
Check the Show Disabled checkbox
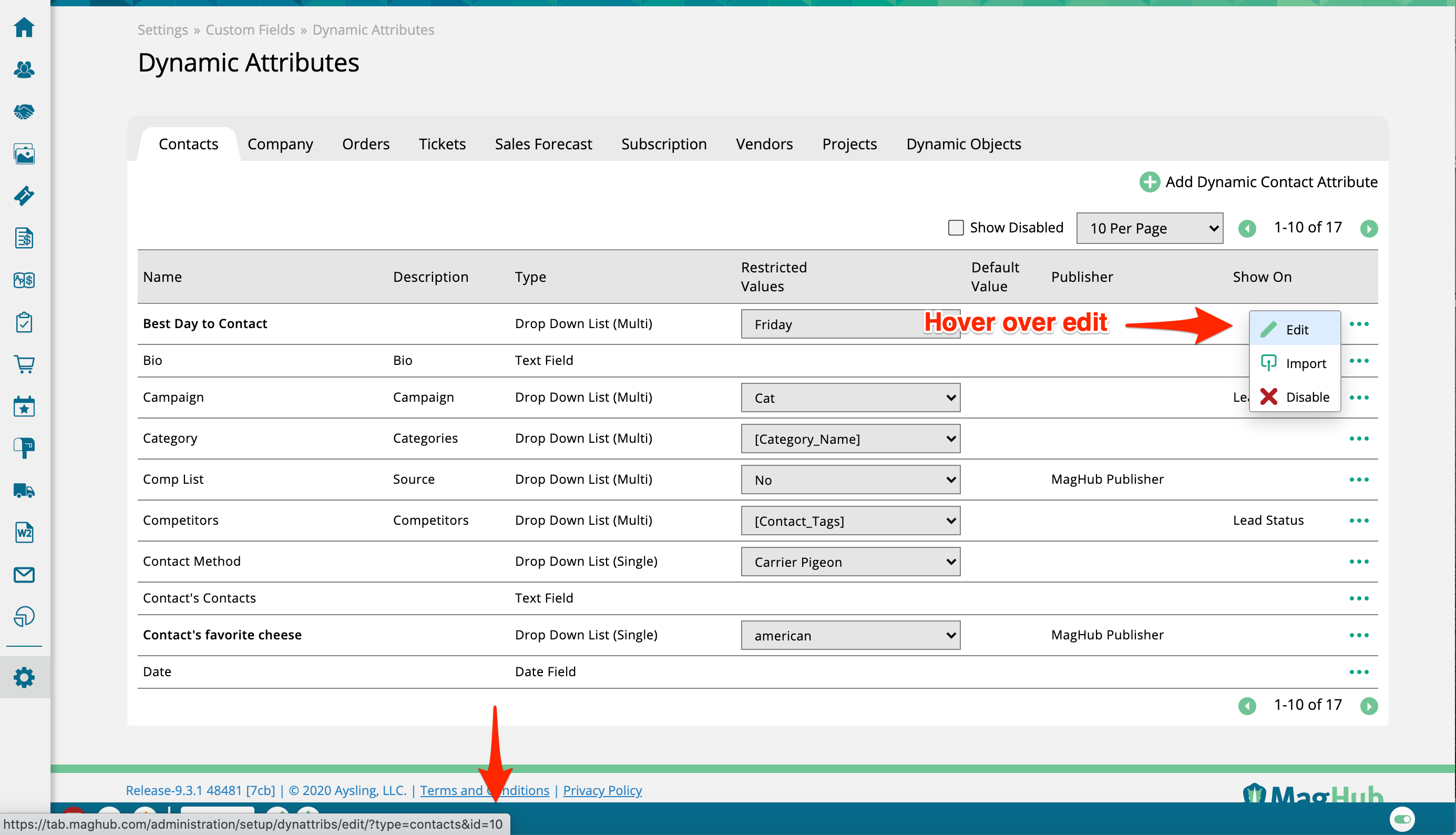955,227
